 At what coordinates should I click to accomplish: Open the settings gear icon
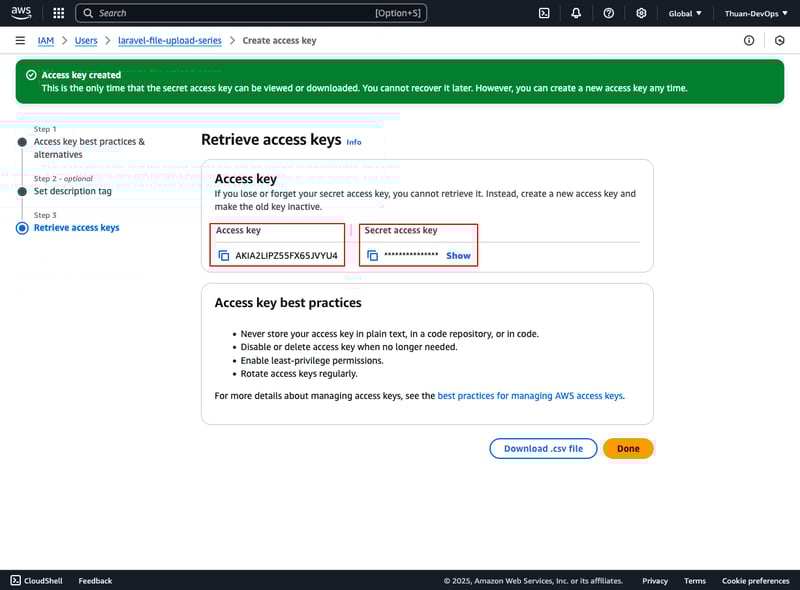click(641, 13)
